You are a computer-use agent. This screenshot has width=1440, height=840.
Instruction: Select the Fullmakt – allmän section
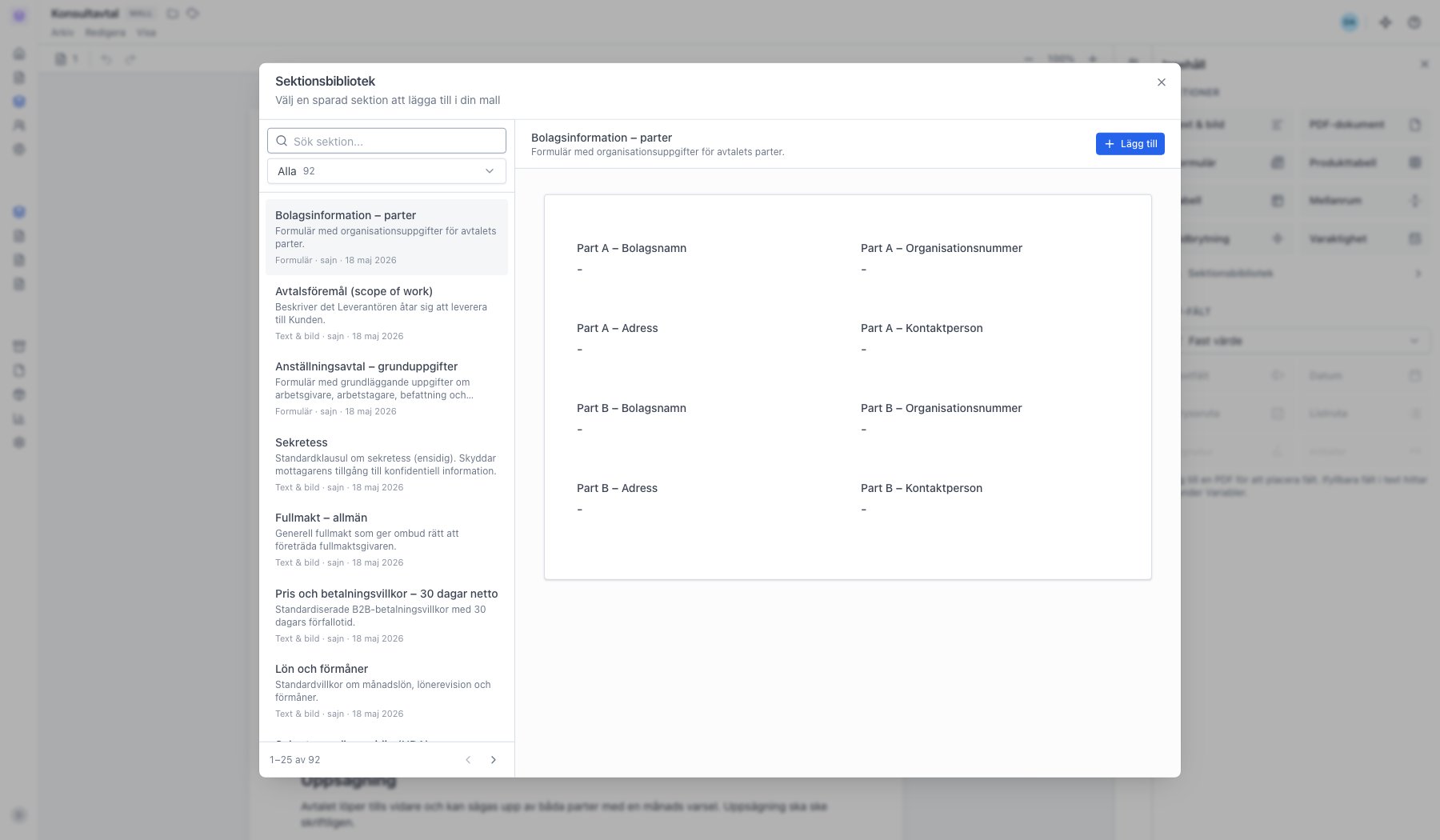(386, 539)
